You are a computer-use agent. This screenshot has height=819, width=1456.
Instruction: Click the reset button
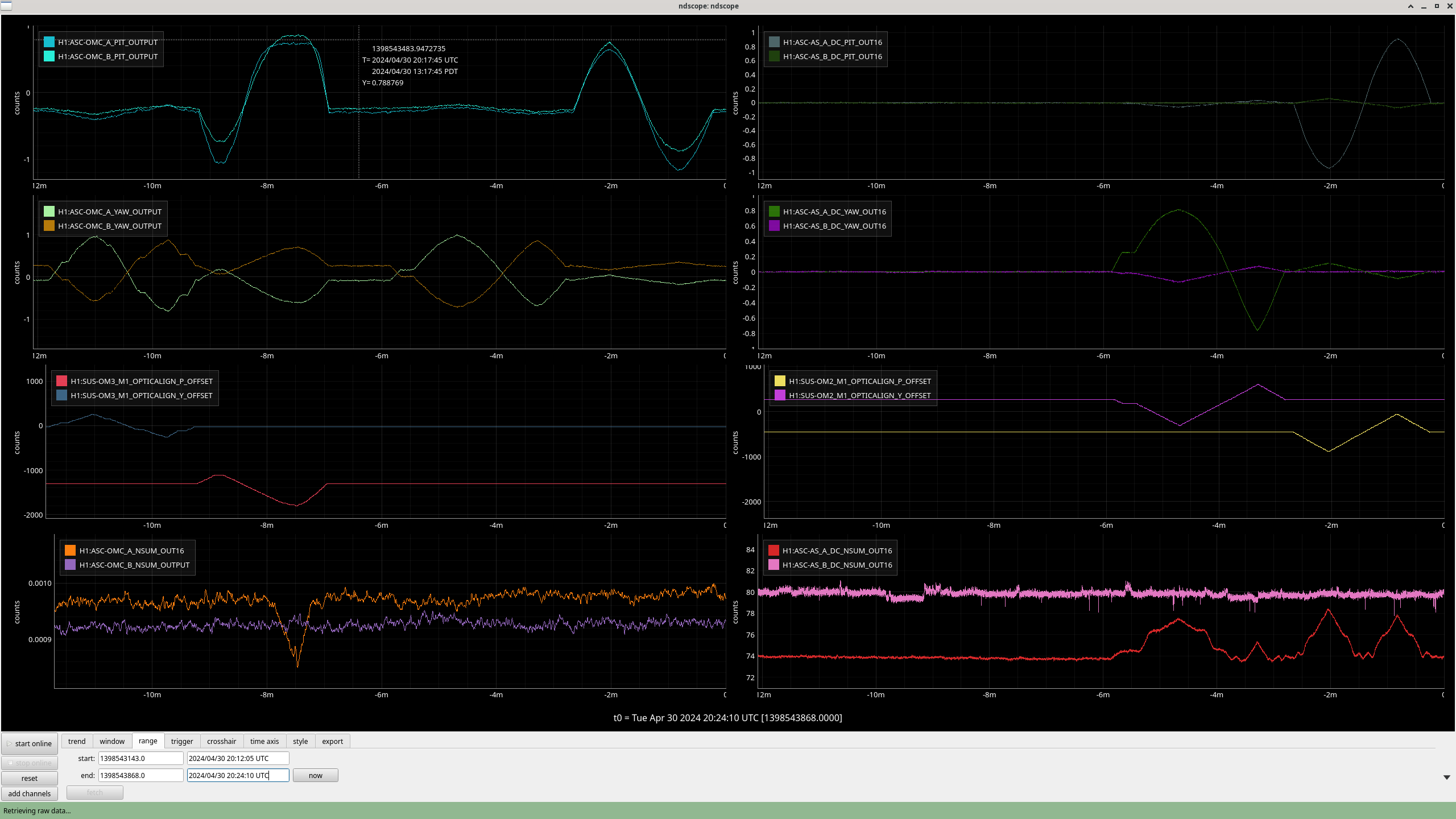click(30, 778)
